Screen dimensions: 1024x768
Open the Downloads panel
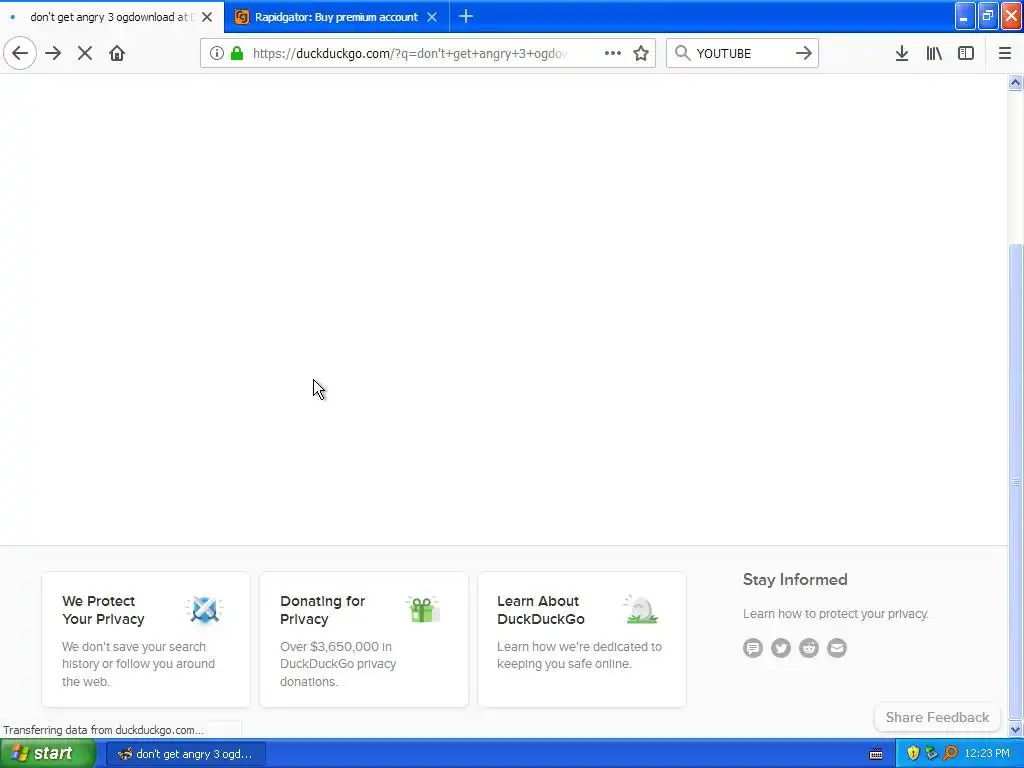click(902, 54)
